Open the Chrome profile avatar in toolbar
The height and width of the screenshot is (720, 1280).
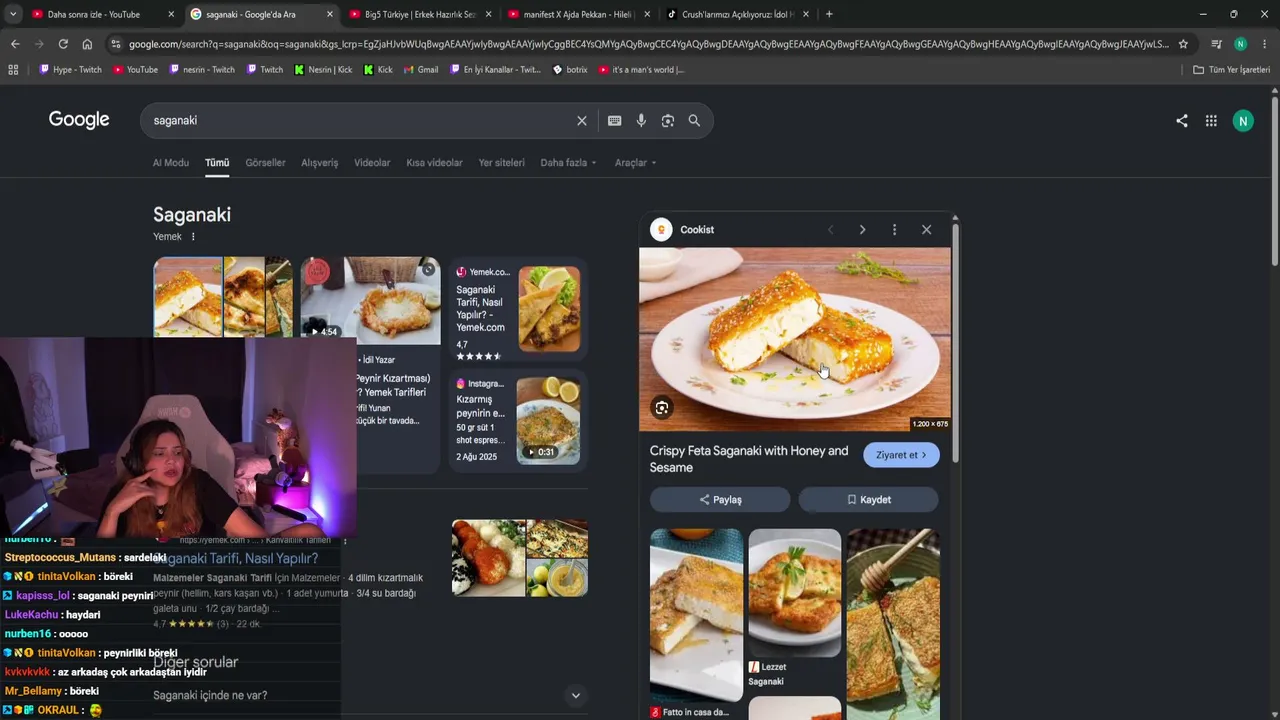tap(1240, 44)
